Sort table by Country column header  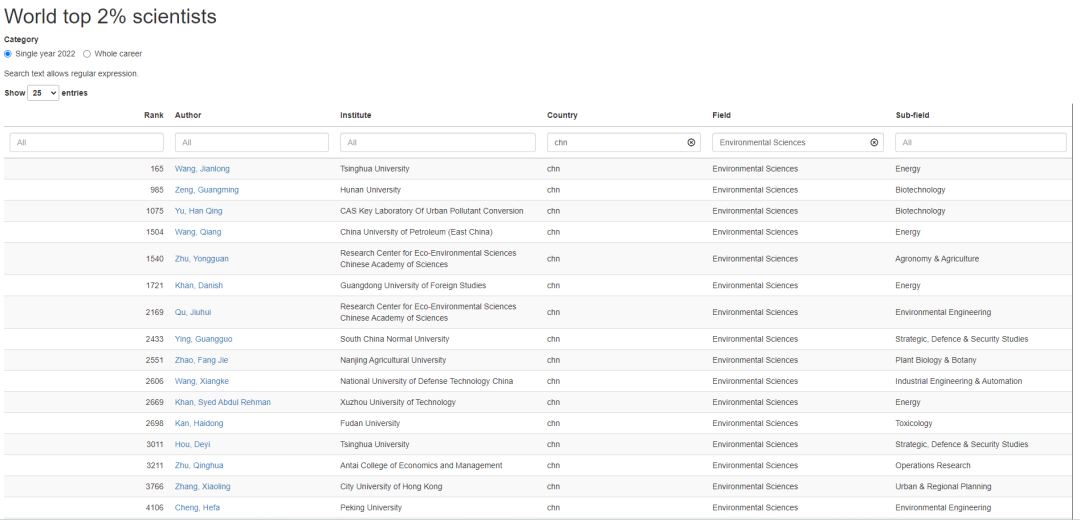pyautogui.click(x=562, y=115)
